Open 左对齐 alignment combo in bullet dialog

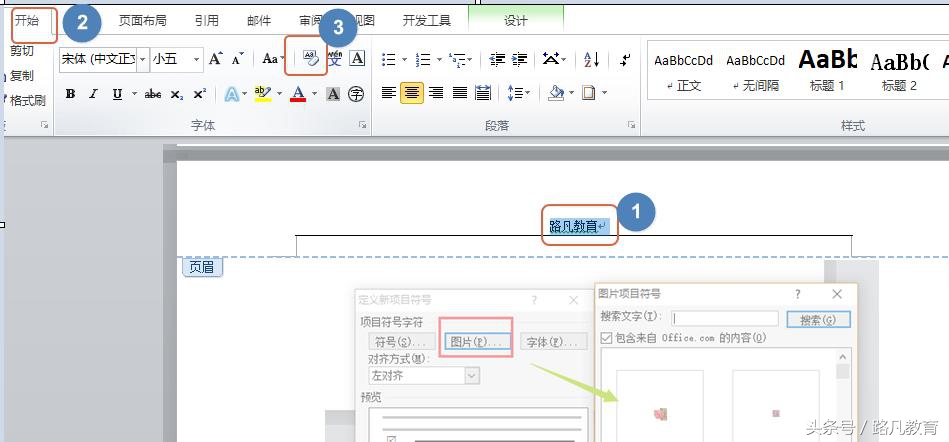point(424,376)
